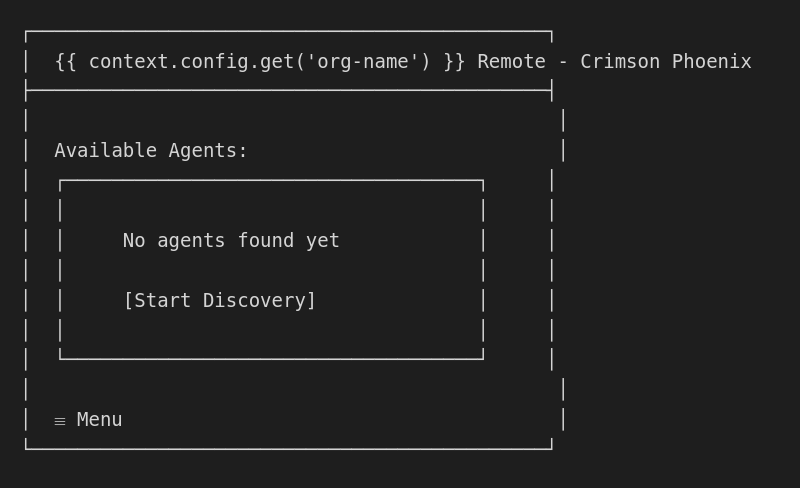
Task: Click the Menu label at bottom
Action: pos(99,420)
